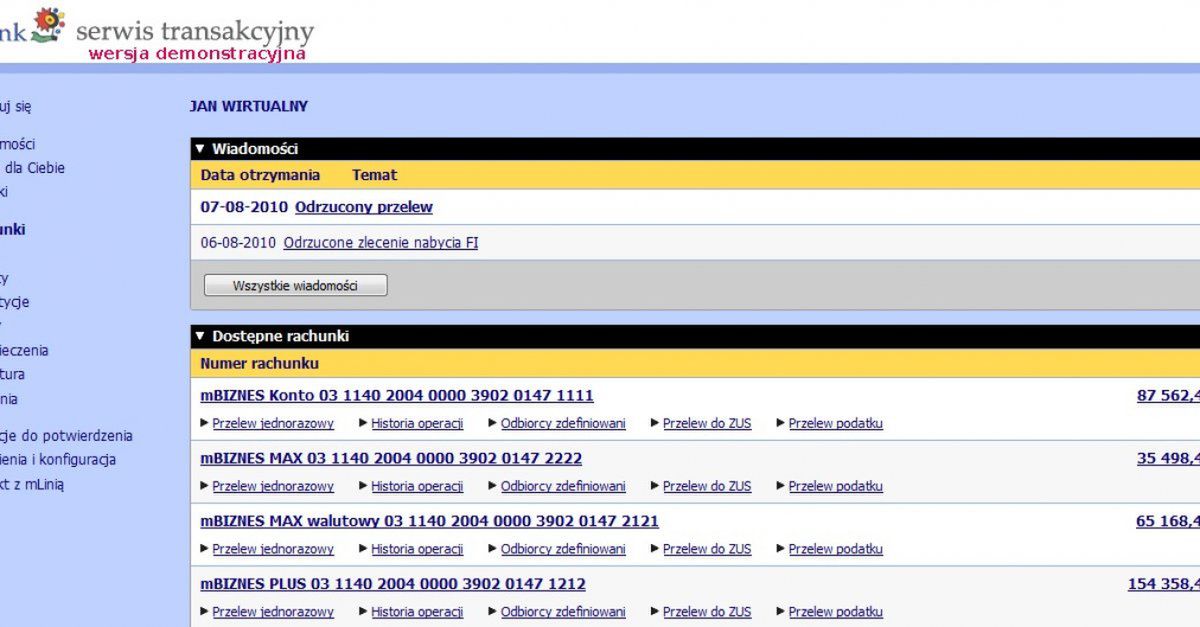Open mBIZNES MAX walutowy account link
Viewport: 1200px width, 627px height.
pos(430,521)
